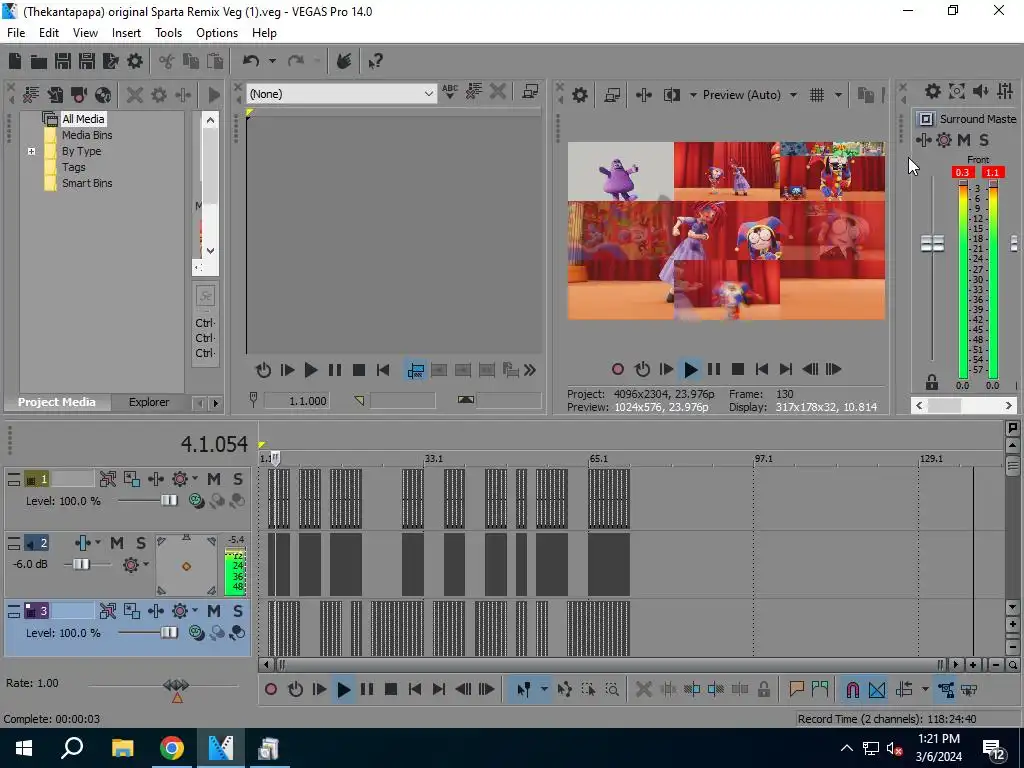Click the Insert Marker icon

796,690
